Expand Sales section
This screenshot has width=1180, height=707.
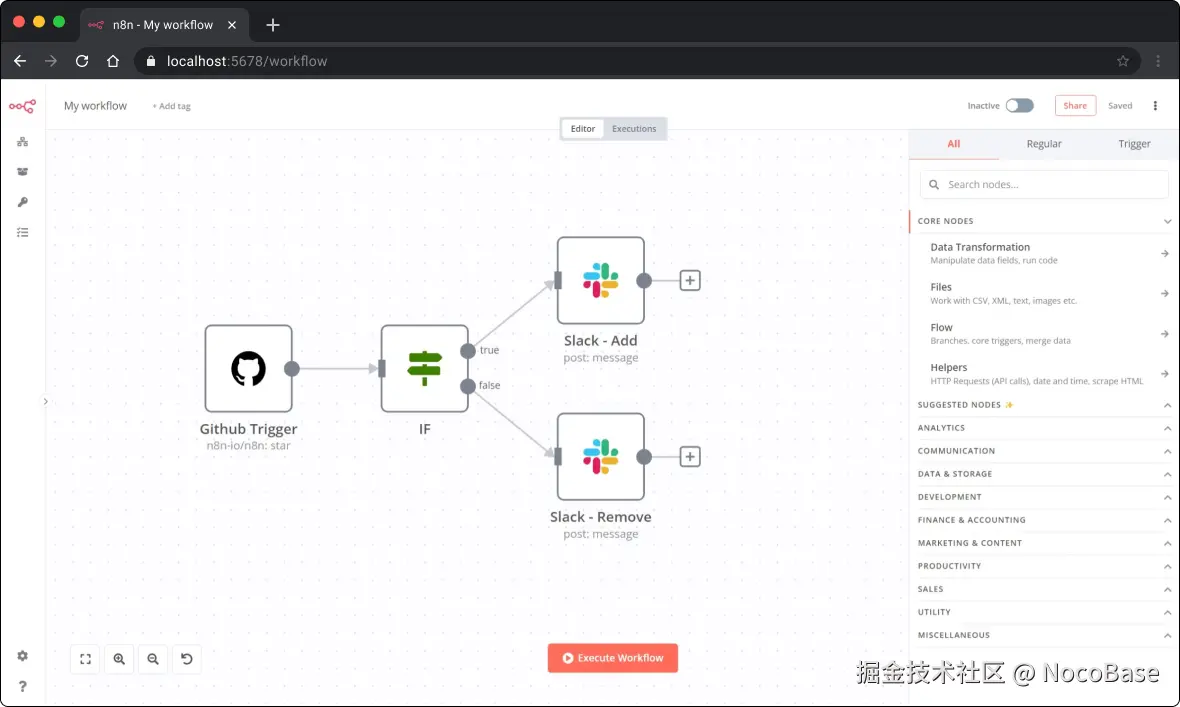(x=1044, y=589)
